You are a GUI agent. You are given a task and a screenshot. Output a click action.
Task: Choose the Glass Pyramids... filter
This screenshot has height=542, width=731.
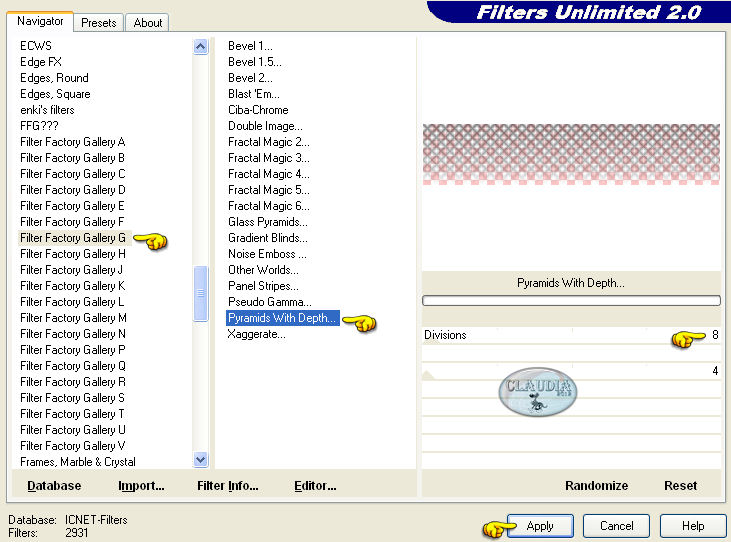pyautogui.click(x=268, y=222)
